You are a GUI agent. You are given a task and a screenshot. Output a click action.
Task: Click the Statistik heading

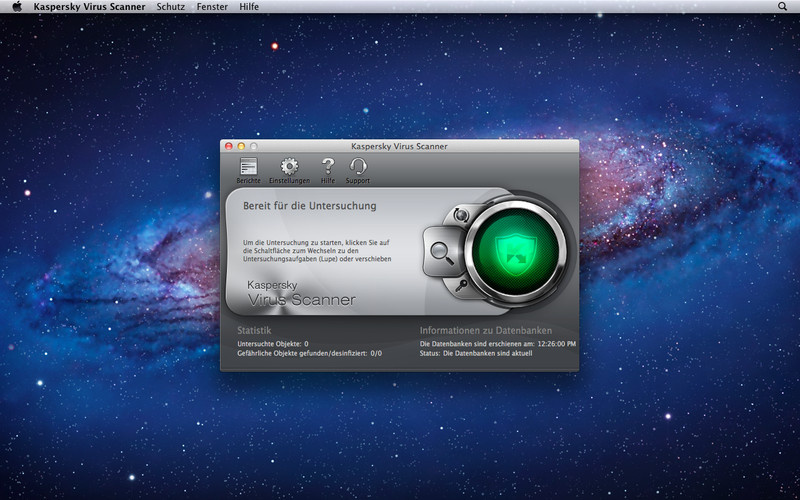point(254,329)
